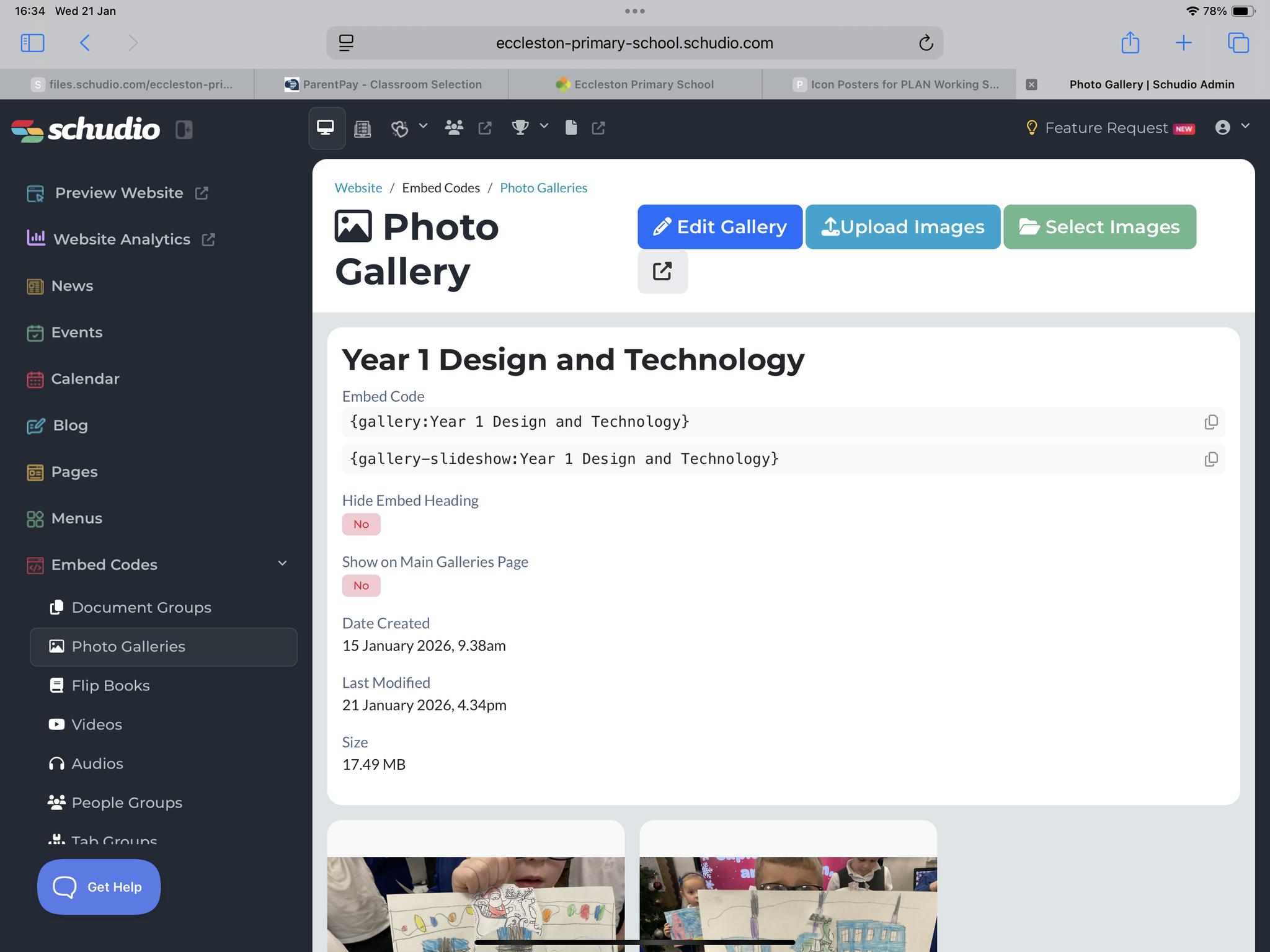Open the trophy module icon
This screenshot has width=1270, height=952.
(x=520, y=128)
